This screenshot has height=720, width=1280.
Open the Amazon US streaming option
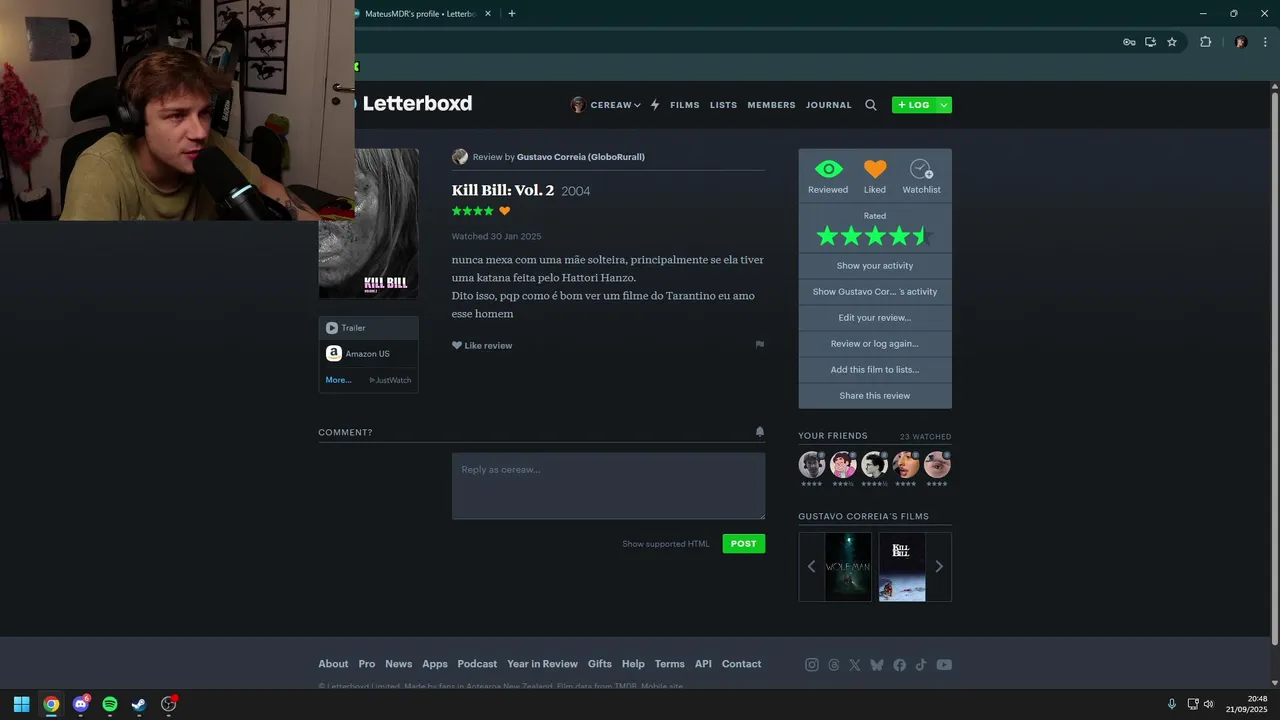[x=368, y=354]
